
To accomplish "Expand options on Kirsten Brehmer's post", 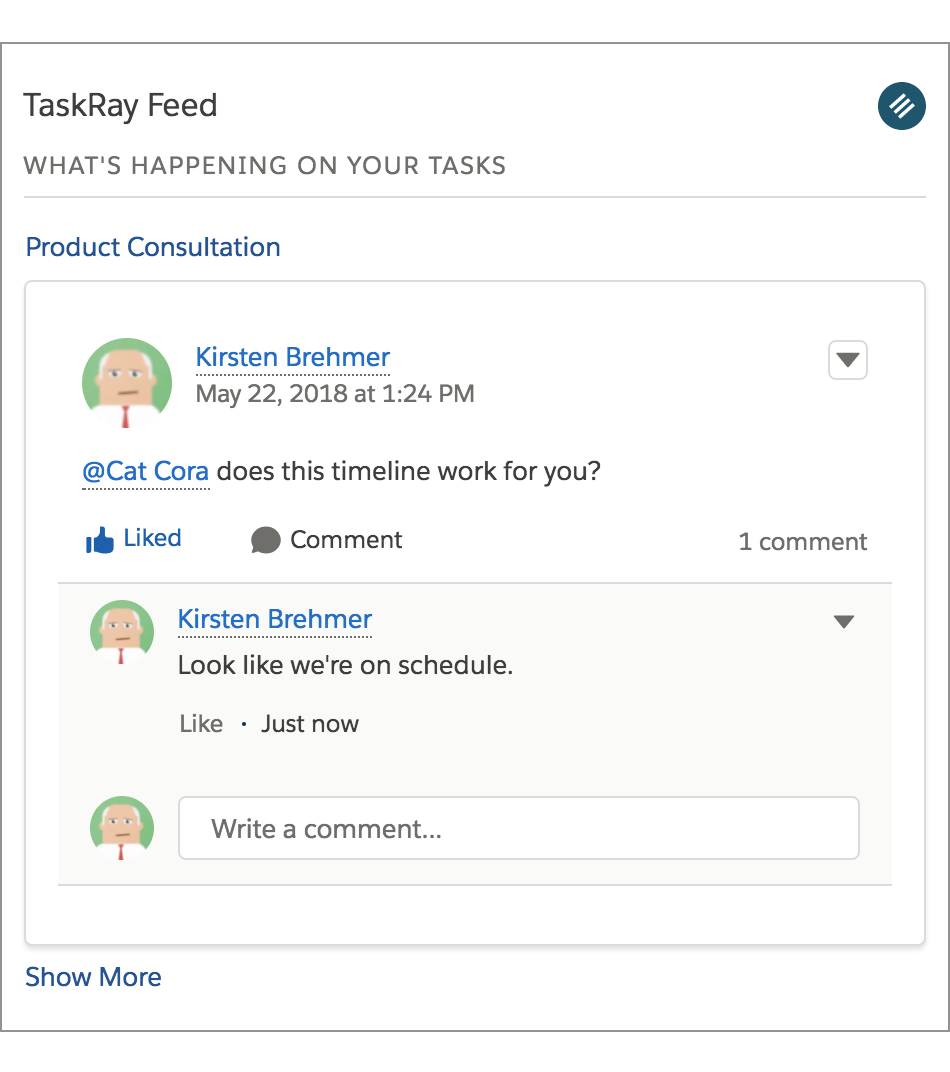I will (x=847, y=360).
